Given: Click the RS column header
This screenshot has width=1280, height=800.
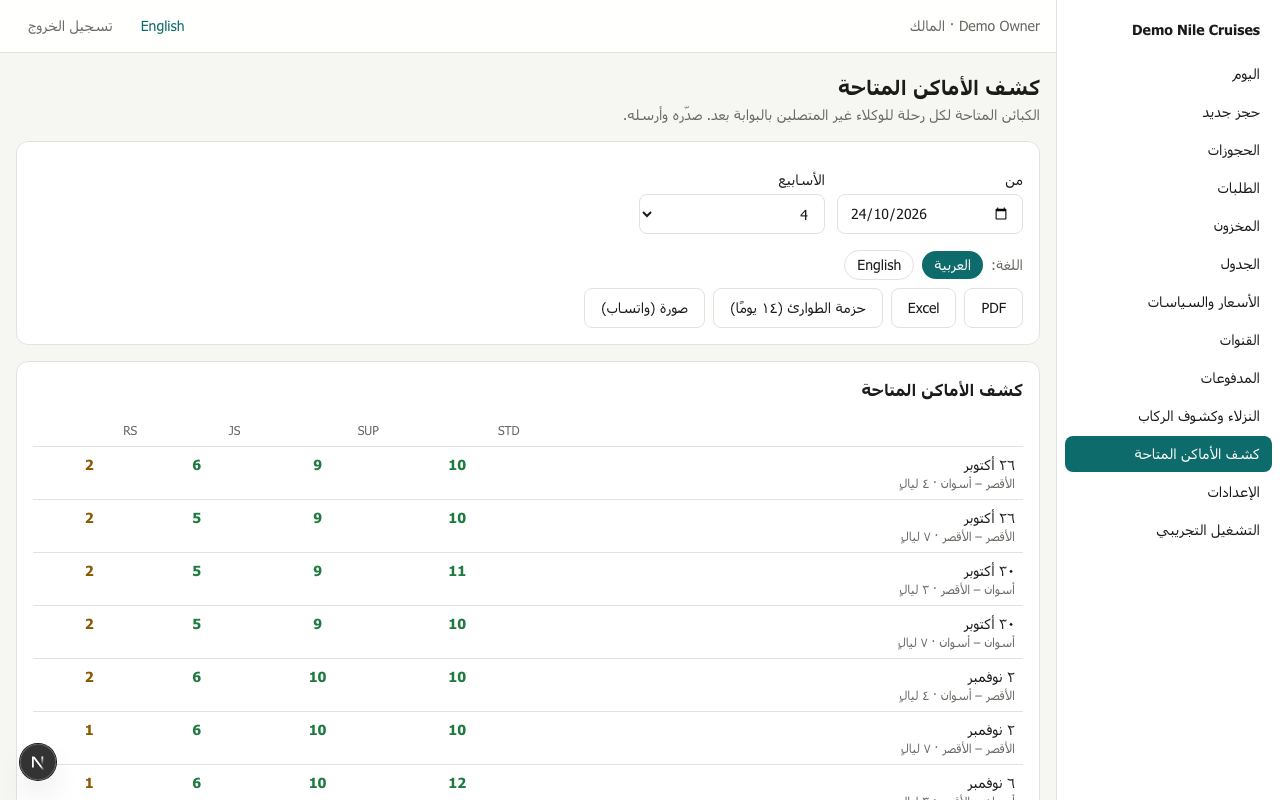Looking at the screenshot, I should point(130,431).
